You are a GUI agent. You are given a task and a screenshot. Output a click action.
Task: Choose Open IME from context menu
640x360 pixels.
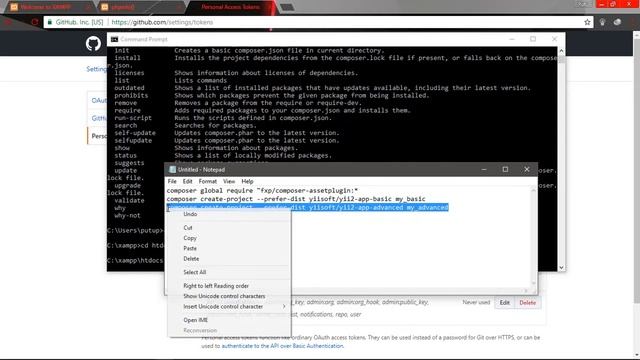click(x=196, y=320)
